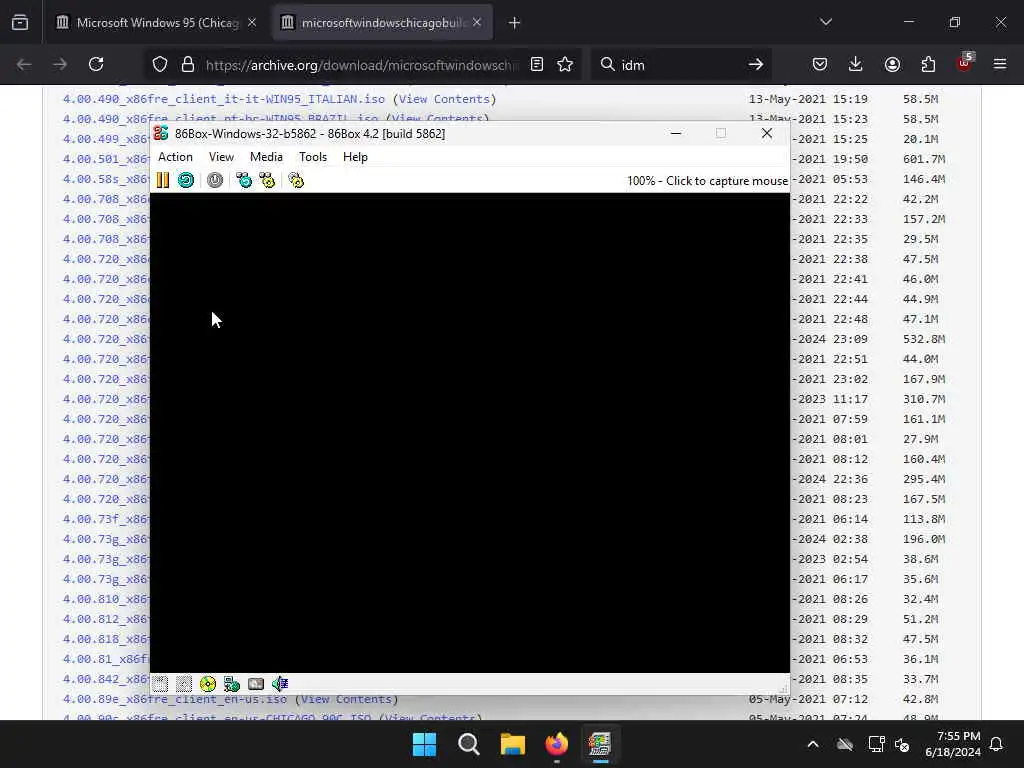Bookmark this page with star icon
This screenshot has width=1024, height=768.
pyautogui.click(x=565, y=64)
